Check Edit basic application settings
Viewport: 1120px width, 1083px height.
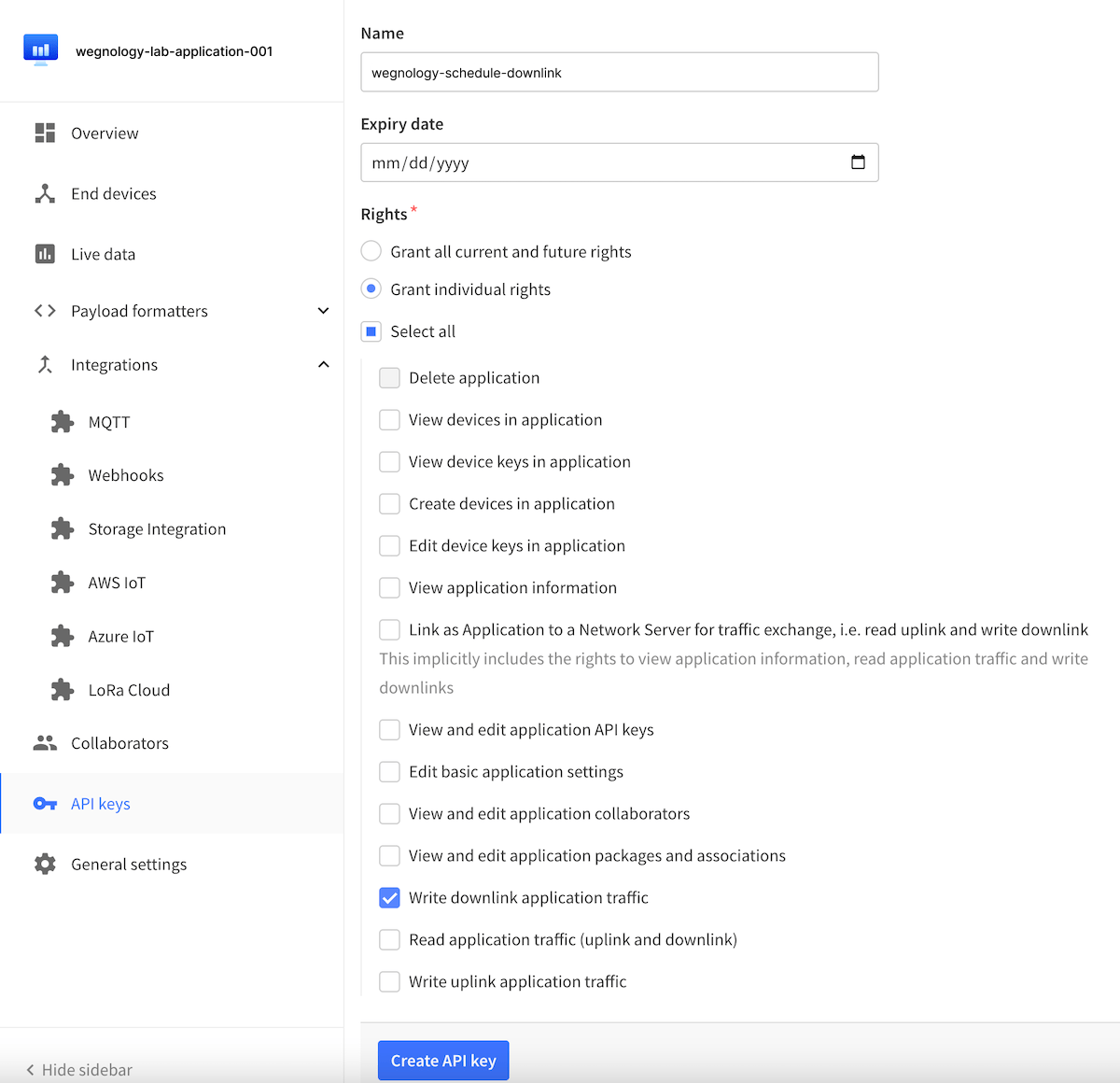pos(389,771)
